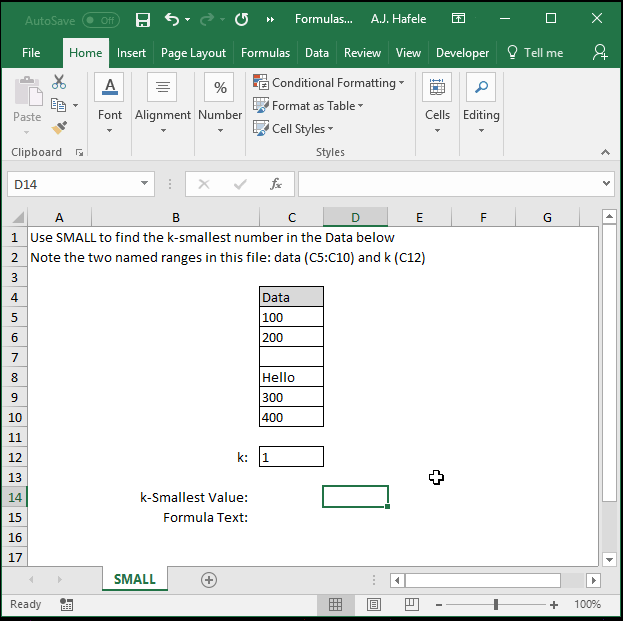Click the Copy icon

click(x=58, y=105)
